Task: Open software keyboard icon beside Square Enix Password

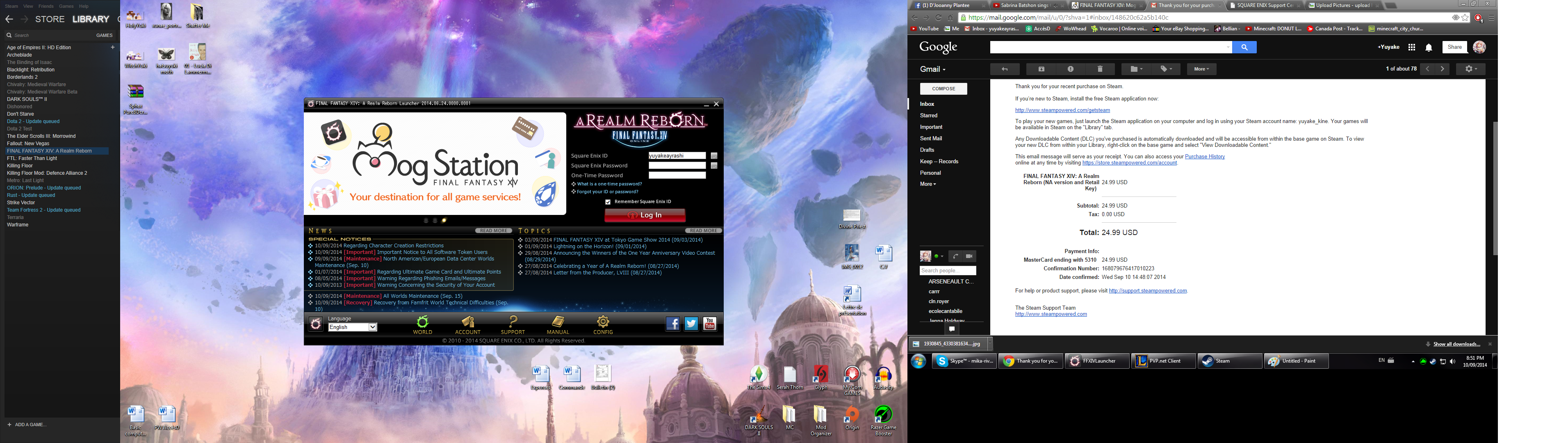Action: tap(714, 166)
